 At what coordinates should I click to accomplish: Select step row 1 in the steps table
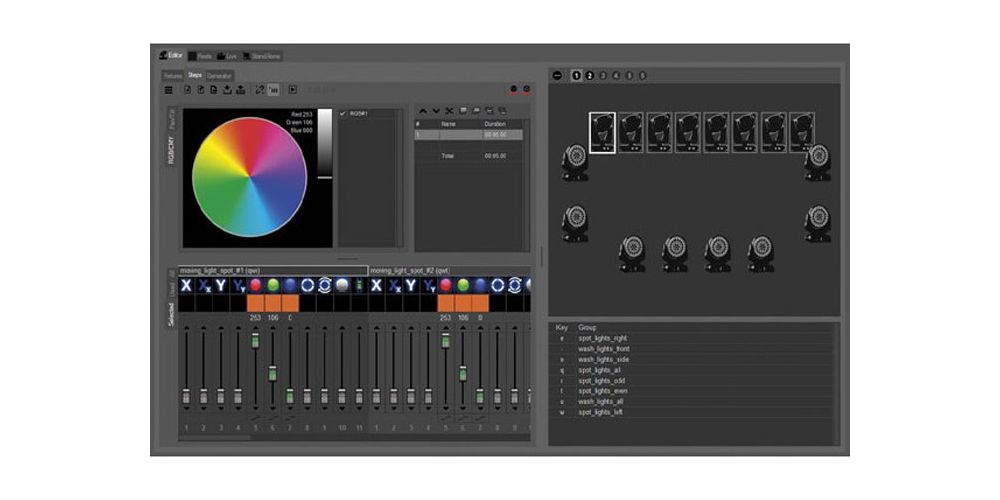coord(469,135)
